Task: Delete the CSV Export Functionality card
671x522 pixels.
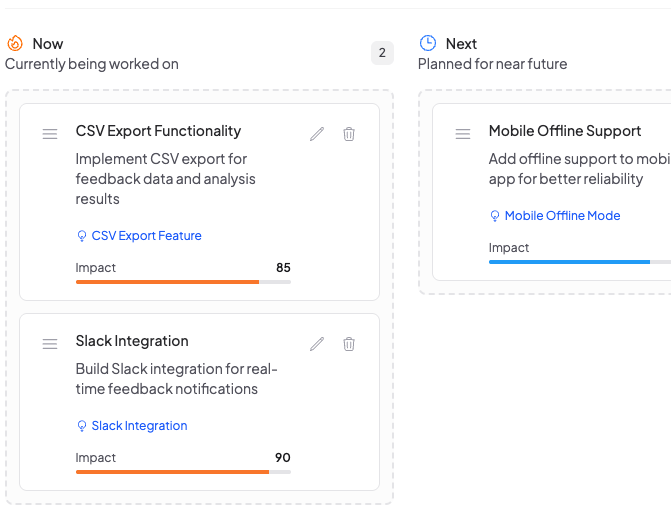Action: (x=349, y=134)
